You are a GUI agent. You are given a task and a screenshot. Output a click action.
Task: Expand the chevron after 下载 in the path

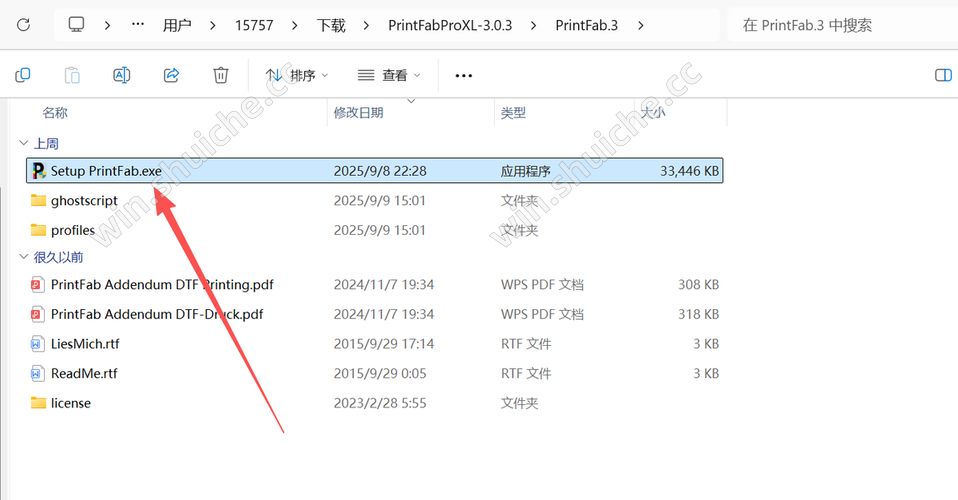click(367, 25)
